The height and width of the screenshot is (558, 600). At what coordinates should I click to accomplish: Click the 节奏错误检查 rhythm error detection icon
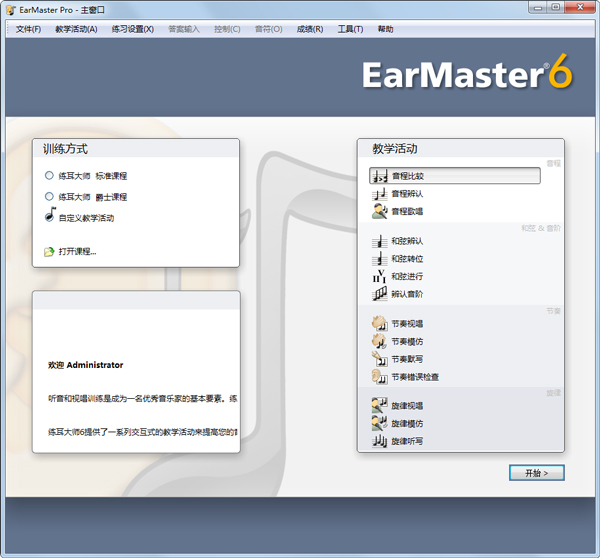pyautogui.click(x=380, y=377)
